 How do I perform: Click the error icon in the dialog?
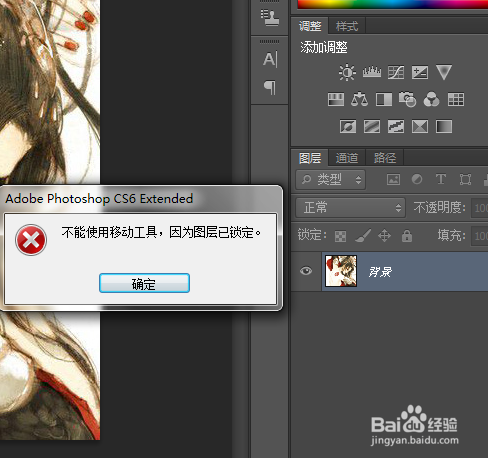coord(31,240)
